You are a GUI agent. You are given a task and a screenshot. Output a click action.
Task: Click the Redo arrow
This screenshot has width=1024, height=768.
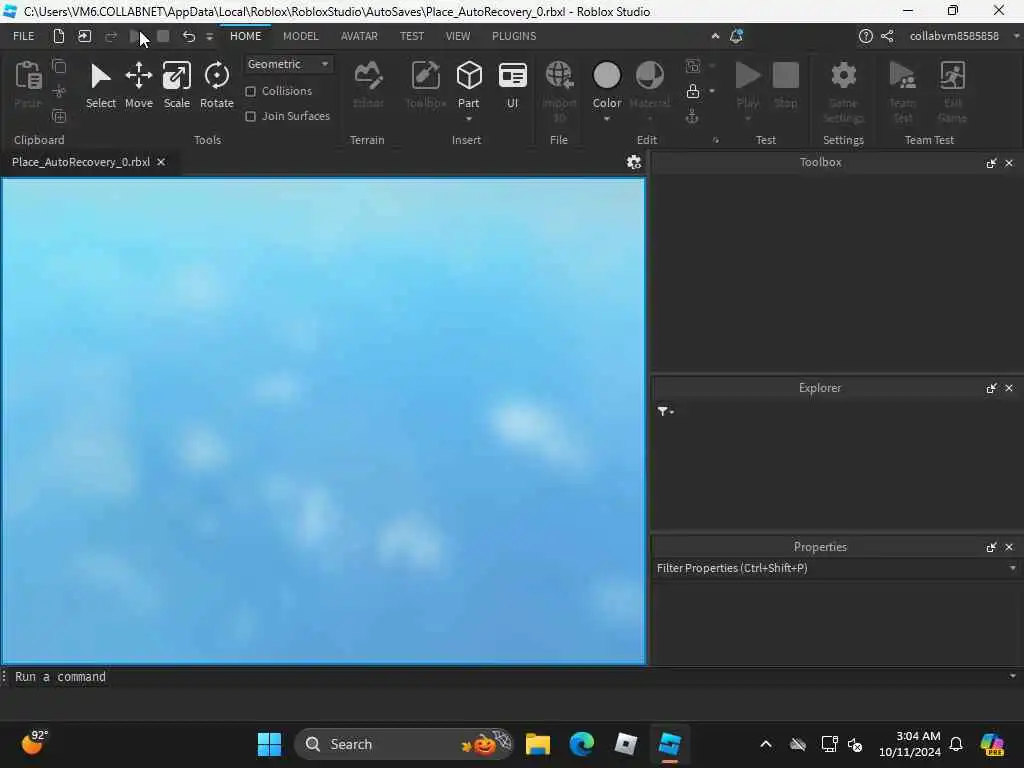click(x=111, y=36)
